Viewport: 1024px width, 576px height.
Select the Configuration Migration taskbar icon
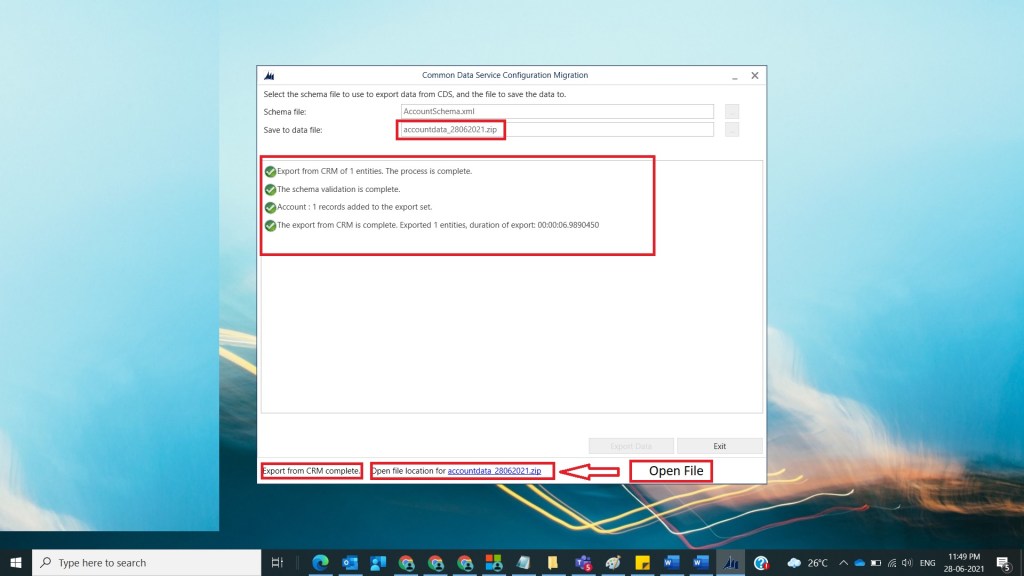[x=731, y=563]
